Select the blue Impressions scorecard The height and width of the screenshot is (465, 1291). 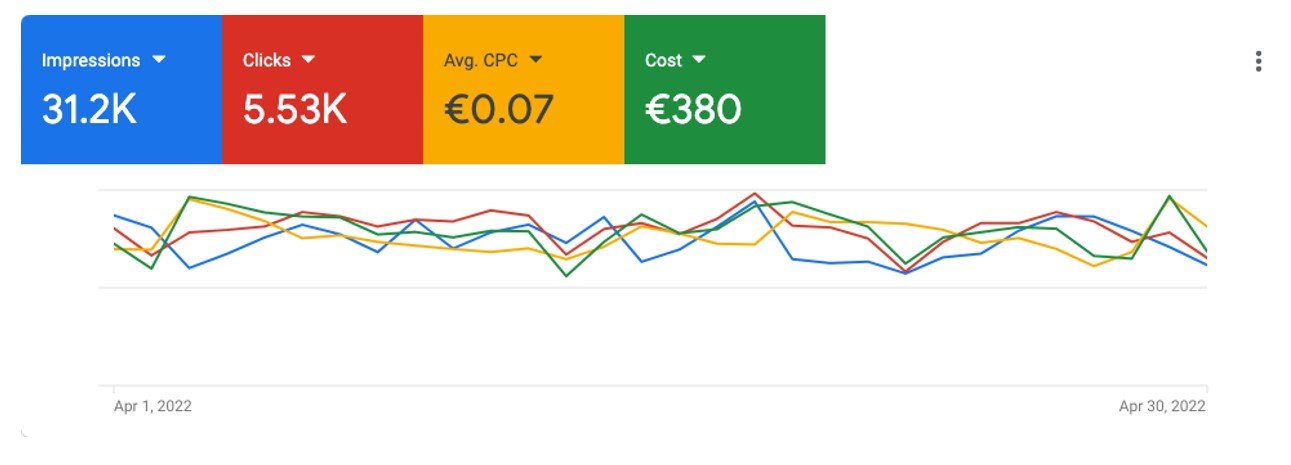[121, 89]
